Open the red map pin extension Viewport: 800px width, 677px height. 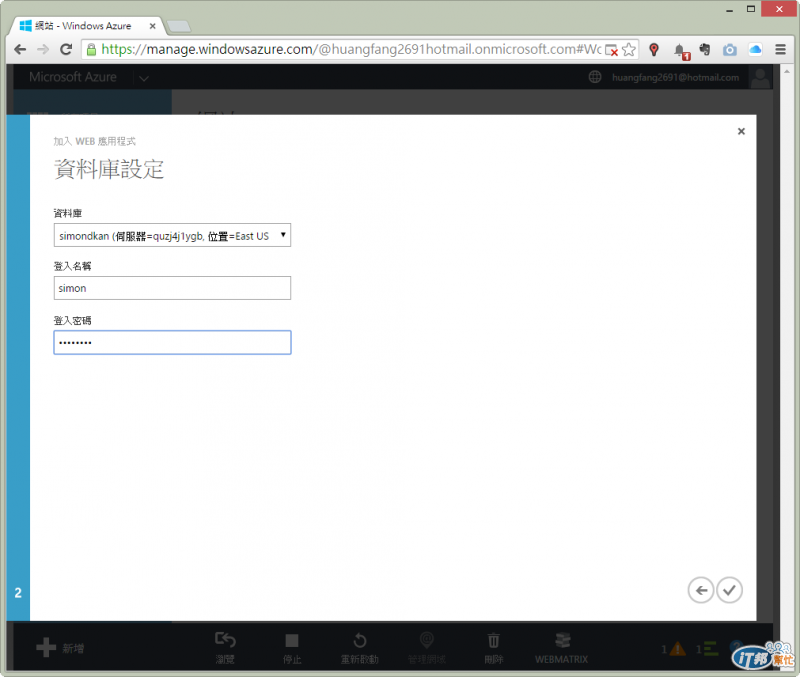654,49
